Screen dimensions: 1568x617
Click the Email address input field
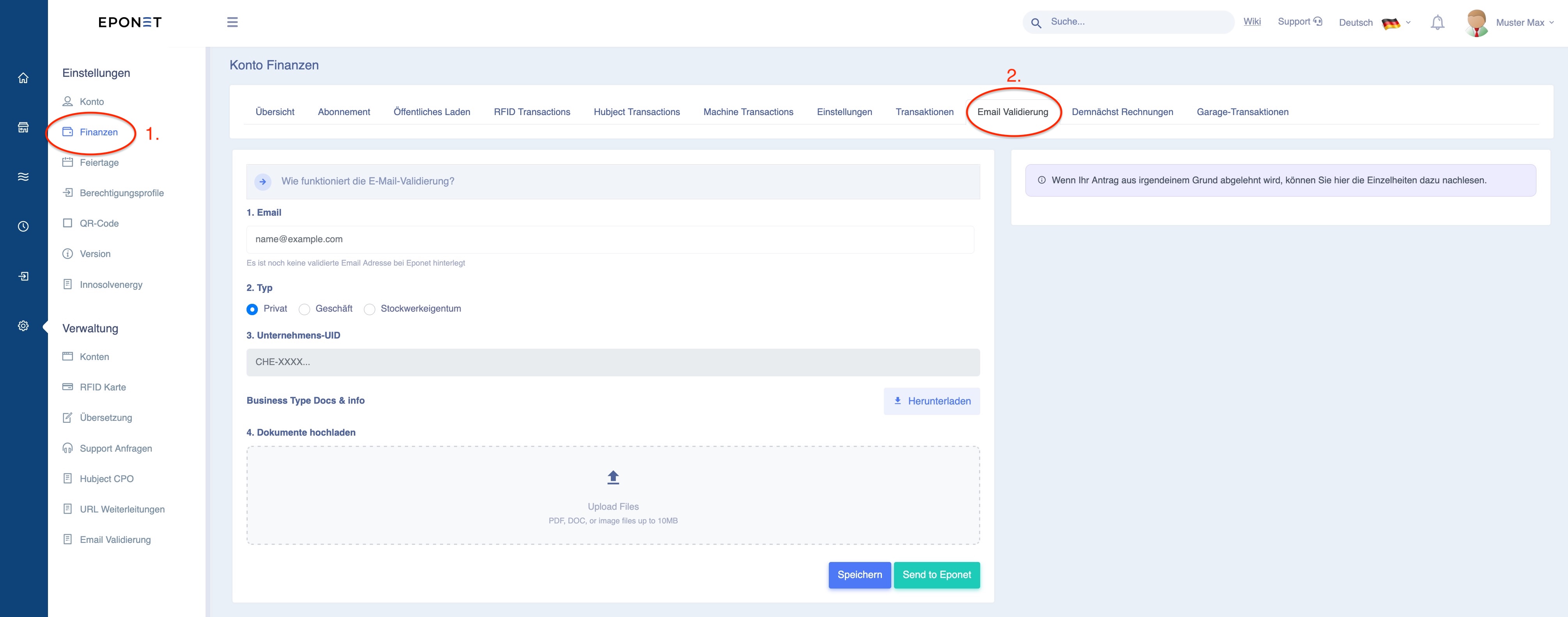tap(609, 239)
